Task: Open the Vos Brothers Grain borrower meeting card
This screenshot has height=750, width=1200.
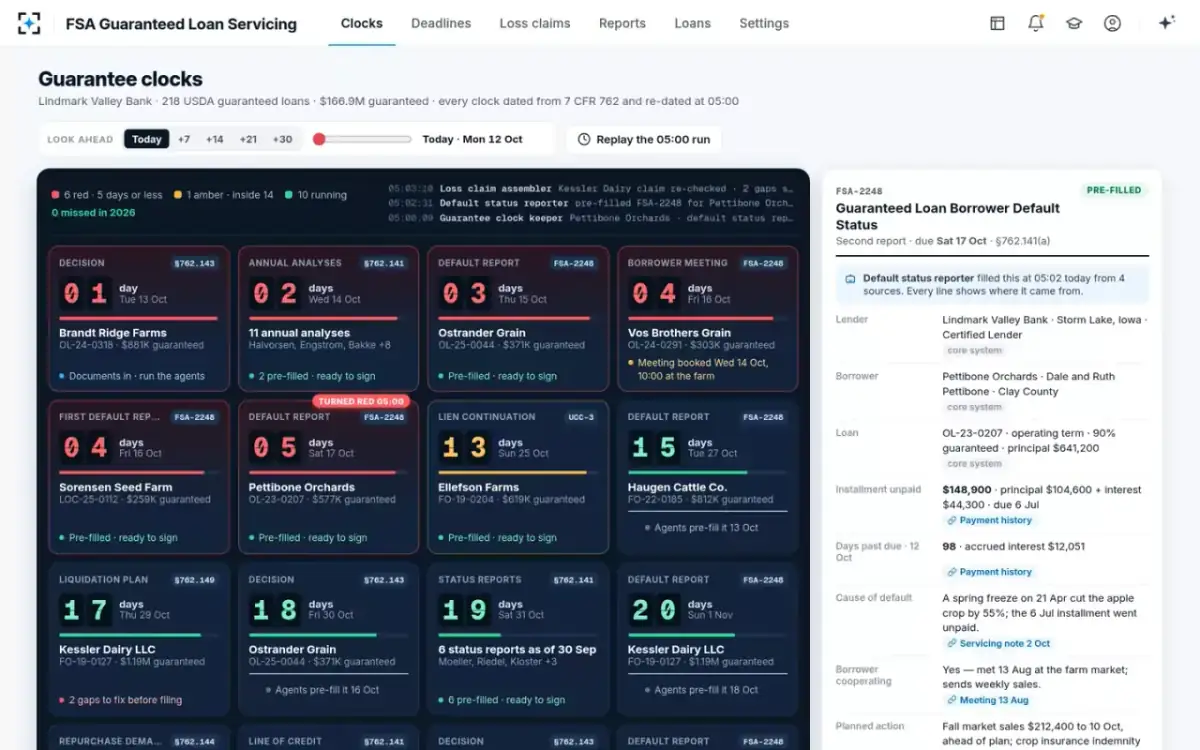Action: coord(707,319)
